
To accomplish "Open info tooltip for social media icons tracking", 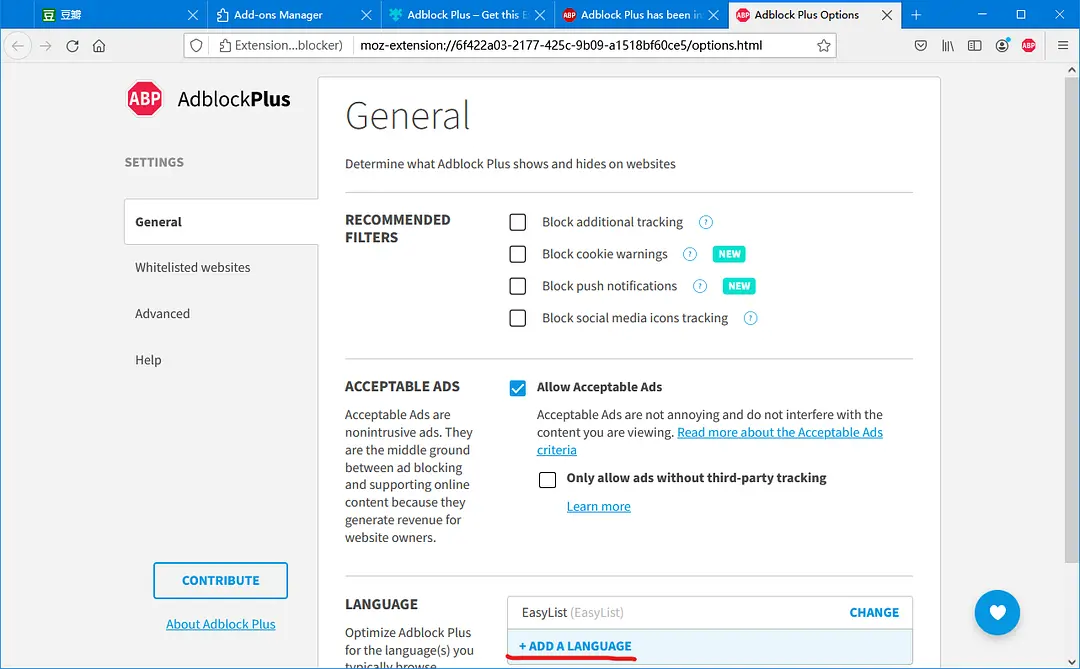I will 750,318.
